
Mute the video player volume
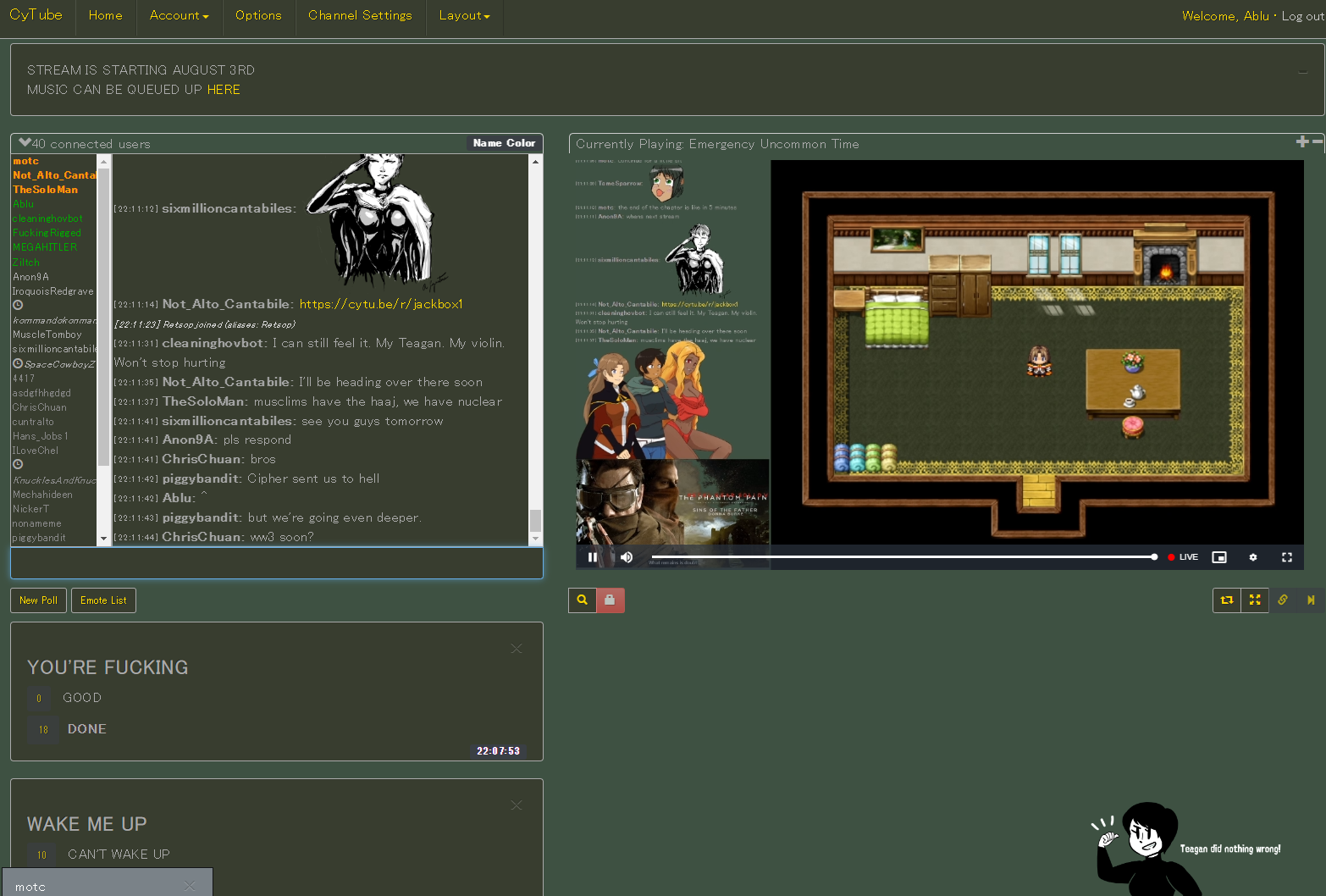[x=627, y=557]
